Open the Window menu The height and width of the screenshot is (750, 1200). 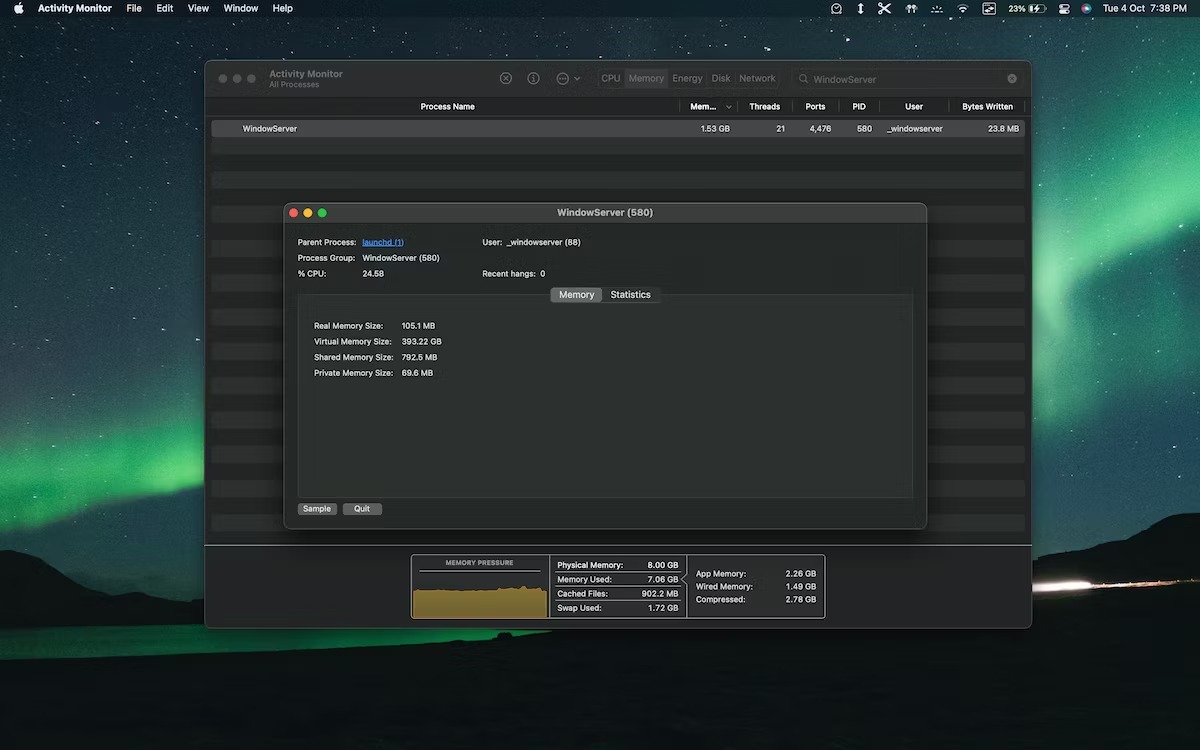241,8
